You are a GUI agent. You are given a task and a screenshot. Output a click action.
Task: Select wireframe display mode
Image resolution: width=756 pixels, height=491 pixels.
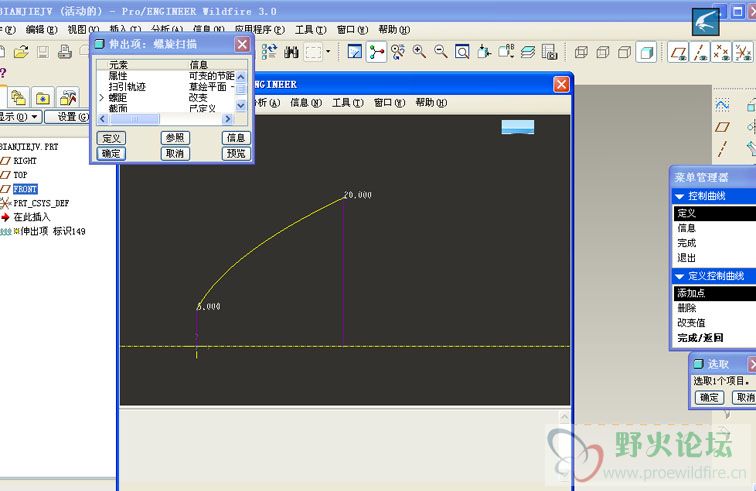click(581, 52)
